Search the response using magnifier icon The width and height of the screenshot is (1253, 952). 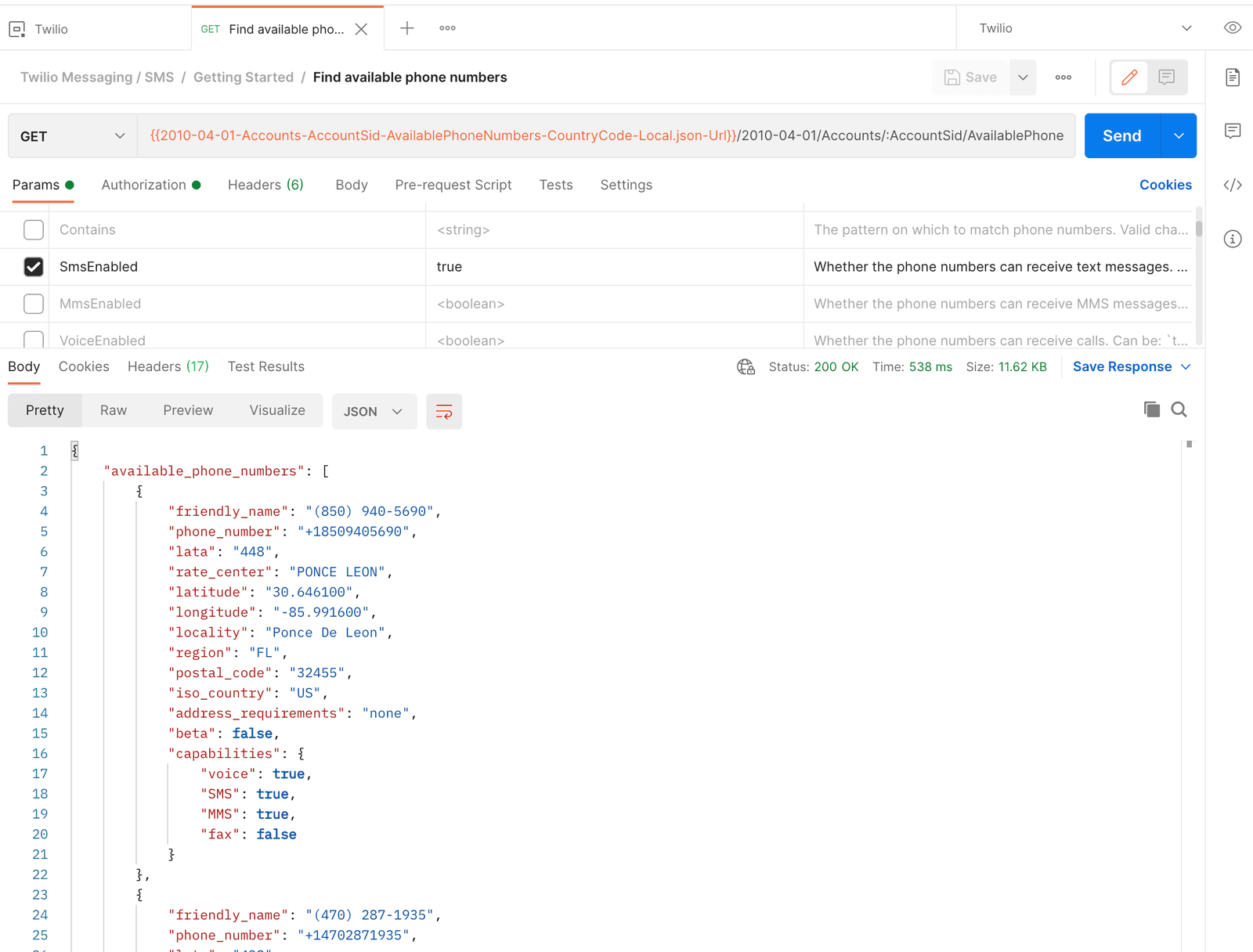pos(1179,409)
